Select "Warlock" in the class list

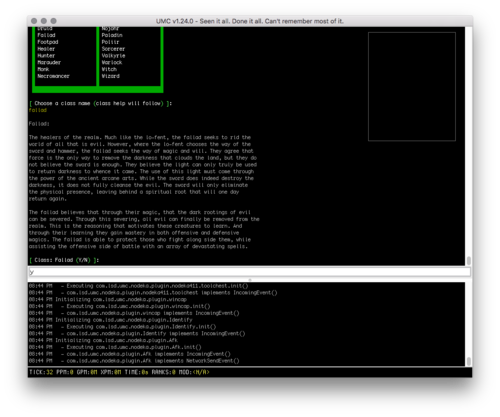coord(112,62)
